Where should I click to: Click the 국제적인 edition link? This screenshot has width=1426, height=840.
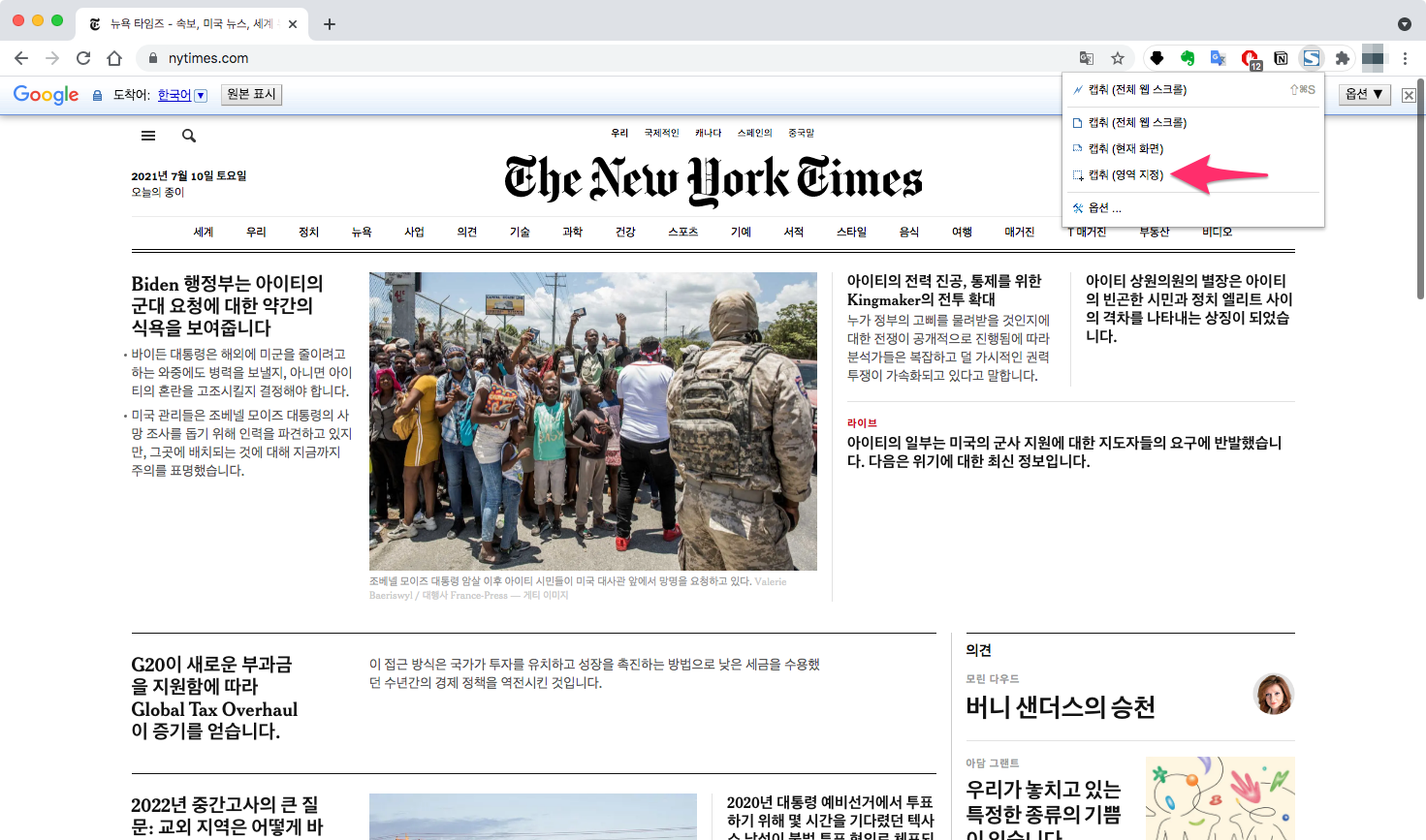click(662, 133)
